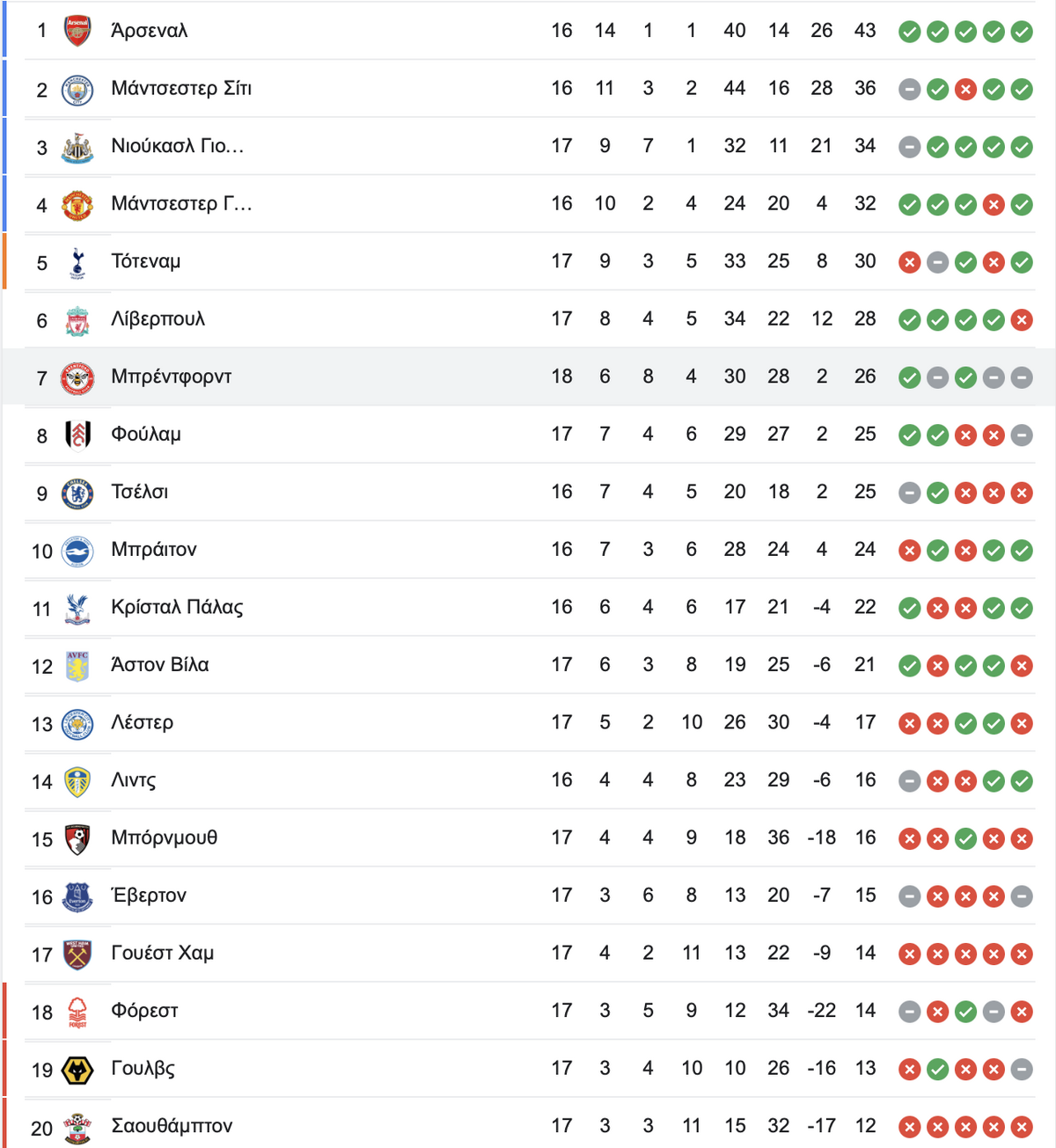The image size is (1056, 1148).
Task: Click the Tottenham crest icon
Action: click(x=77, y=263)
